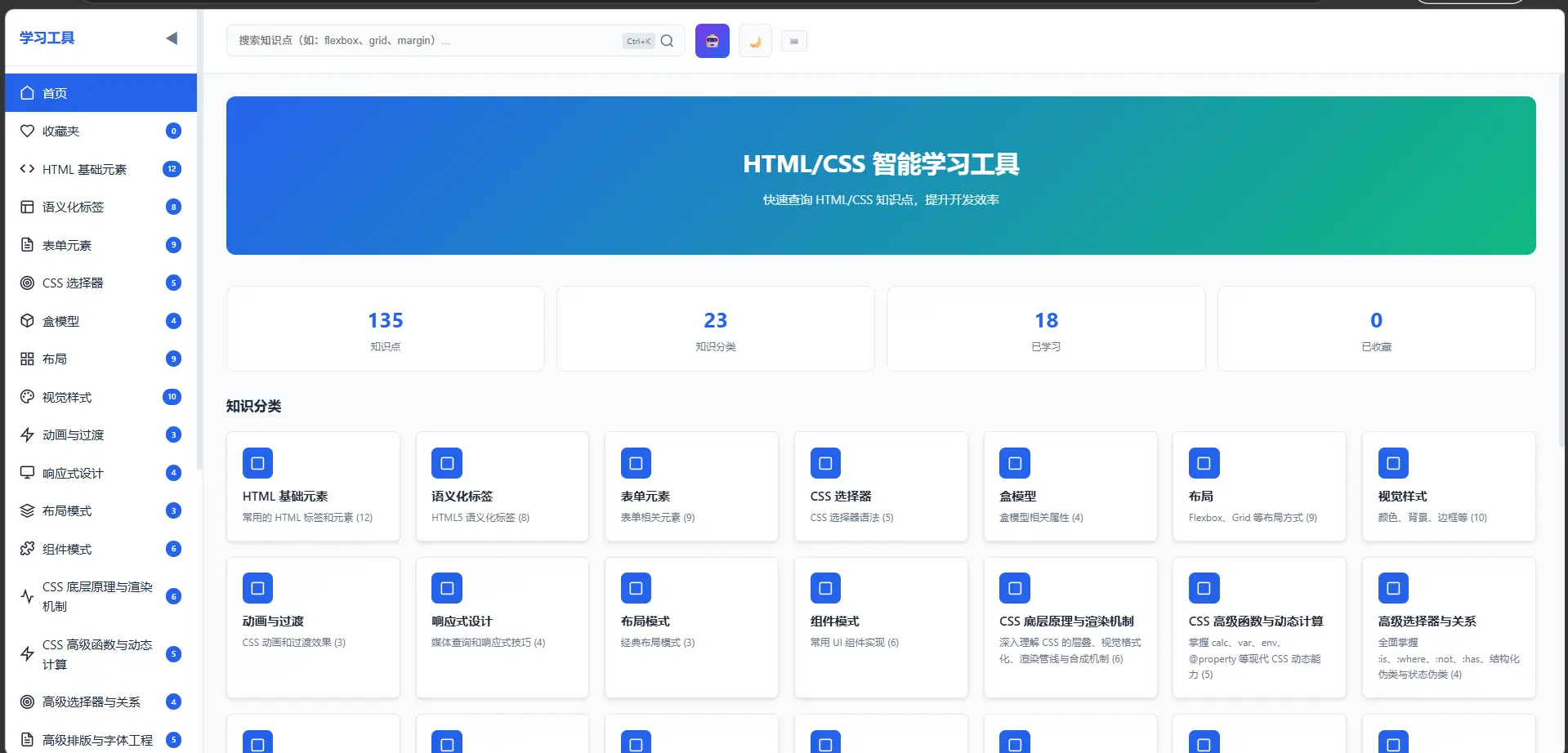Click the layout icon beside sidebar 语义化标签
The image size is (1568, 753).
(27, 207)
